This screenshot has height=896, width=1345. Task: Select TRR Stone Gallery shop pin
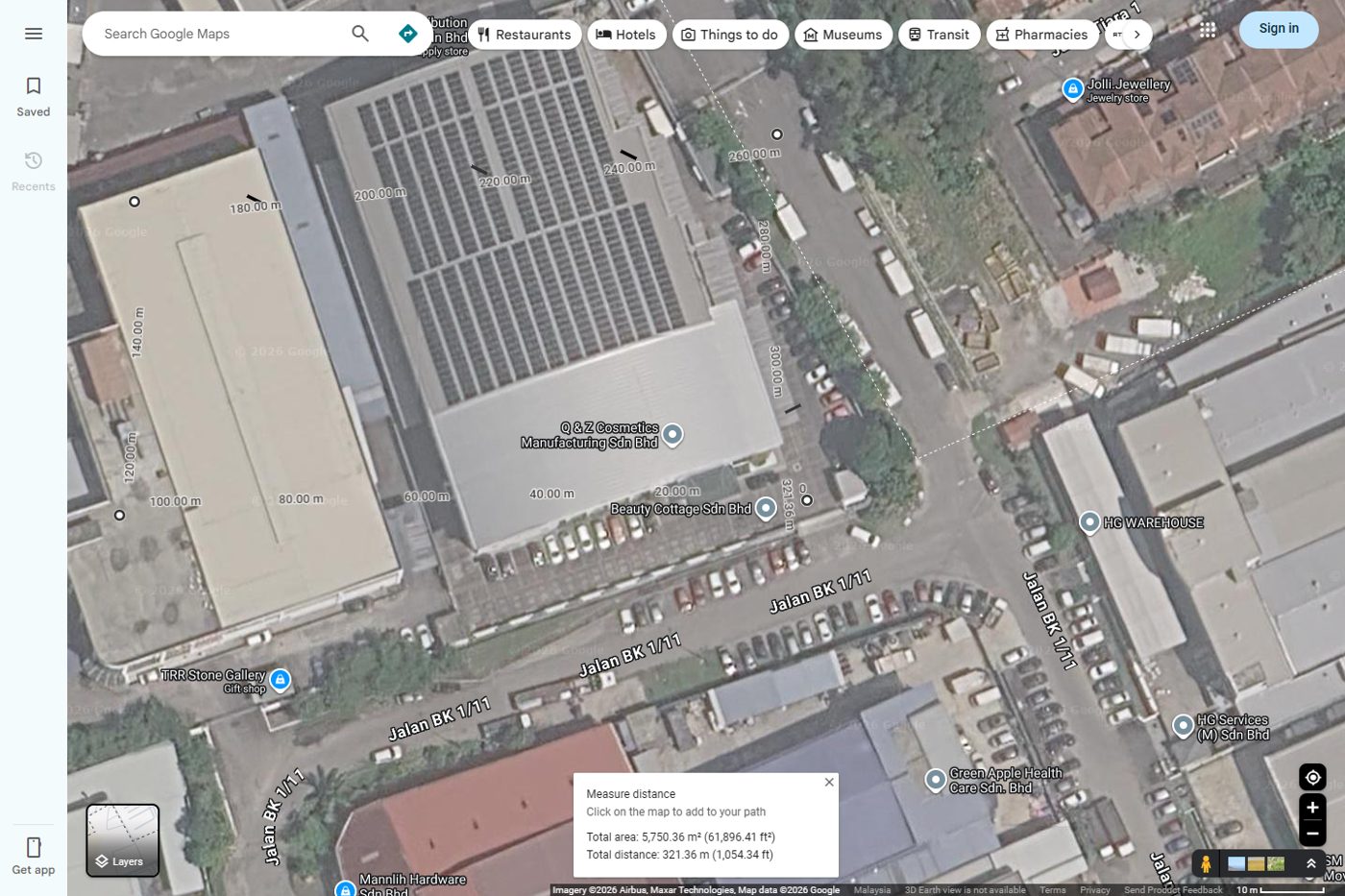(x=280, y=680)
